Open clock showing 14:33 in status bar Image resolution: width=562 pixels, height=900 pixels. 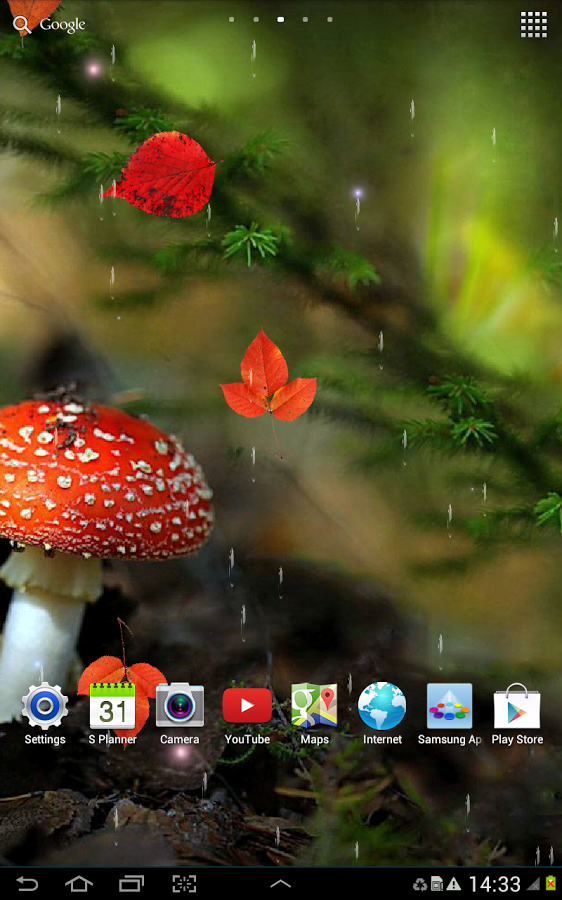coord(494,884)
